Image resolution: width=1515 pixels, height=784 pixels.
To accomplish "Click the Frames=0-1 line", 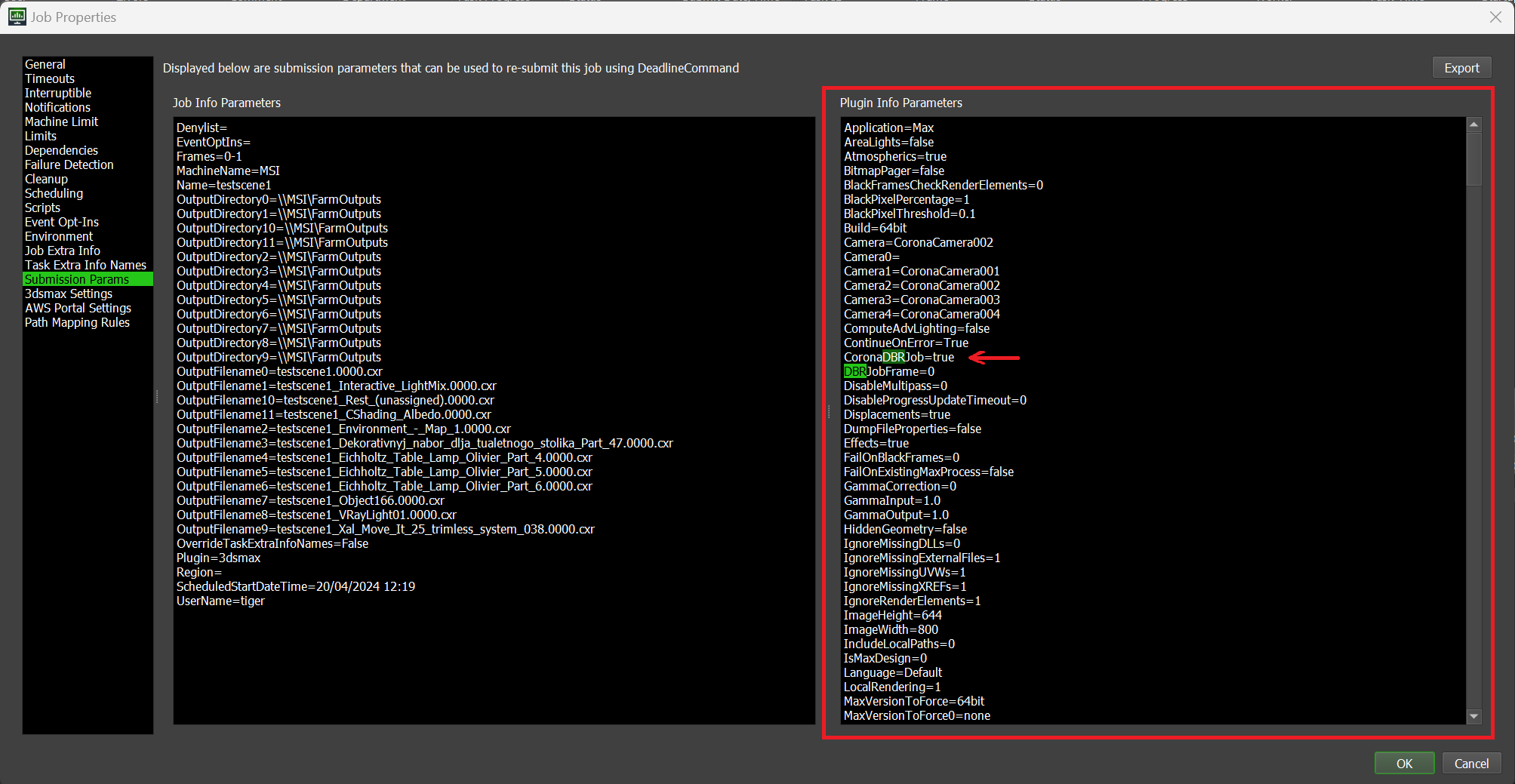I will tap(209, 156).
